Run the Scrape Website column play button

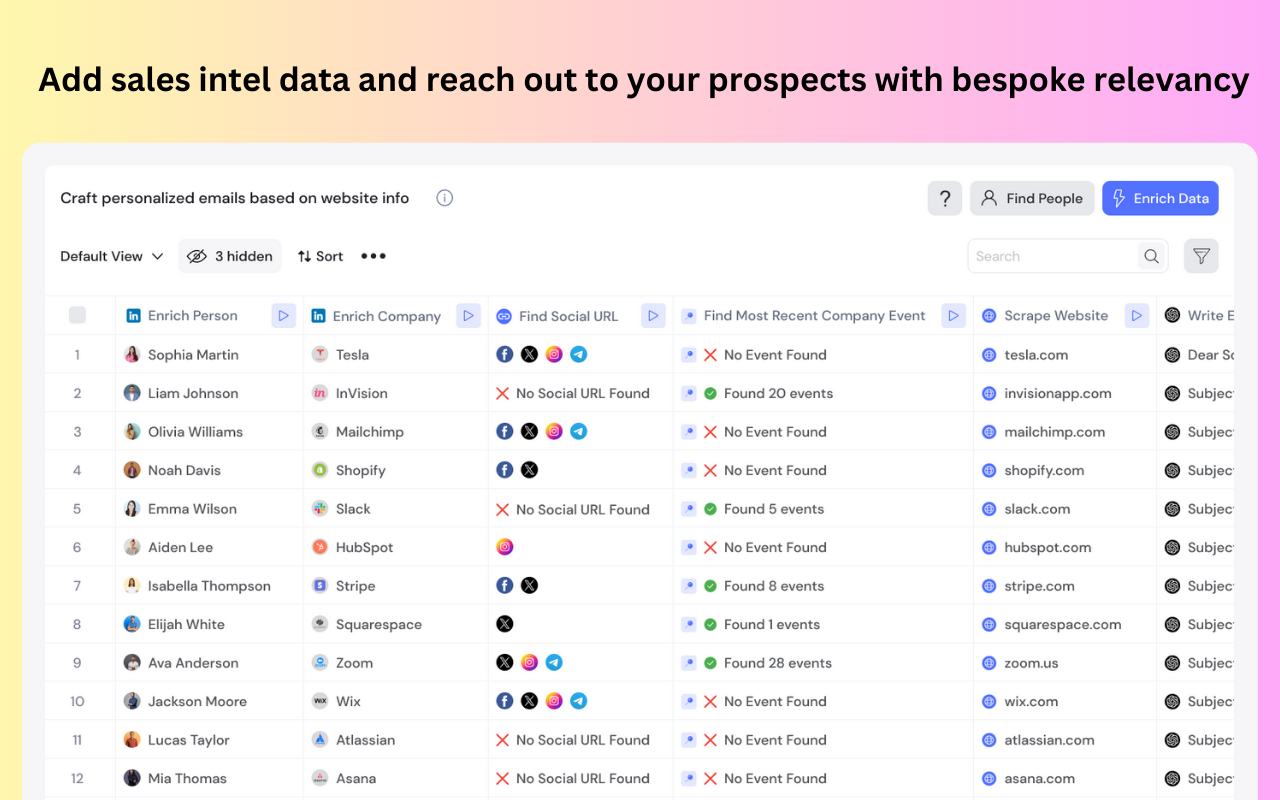click(1137, 315)
